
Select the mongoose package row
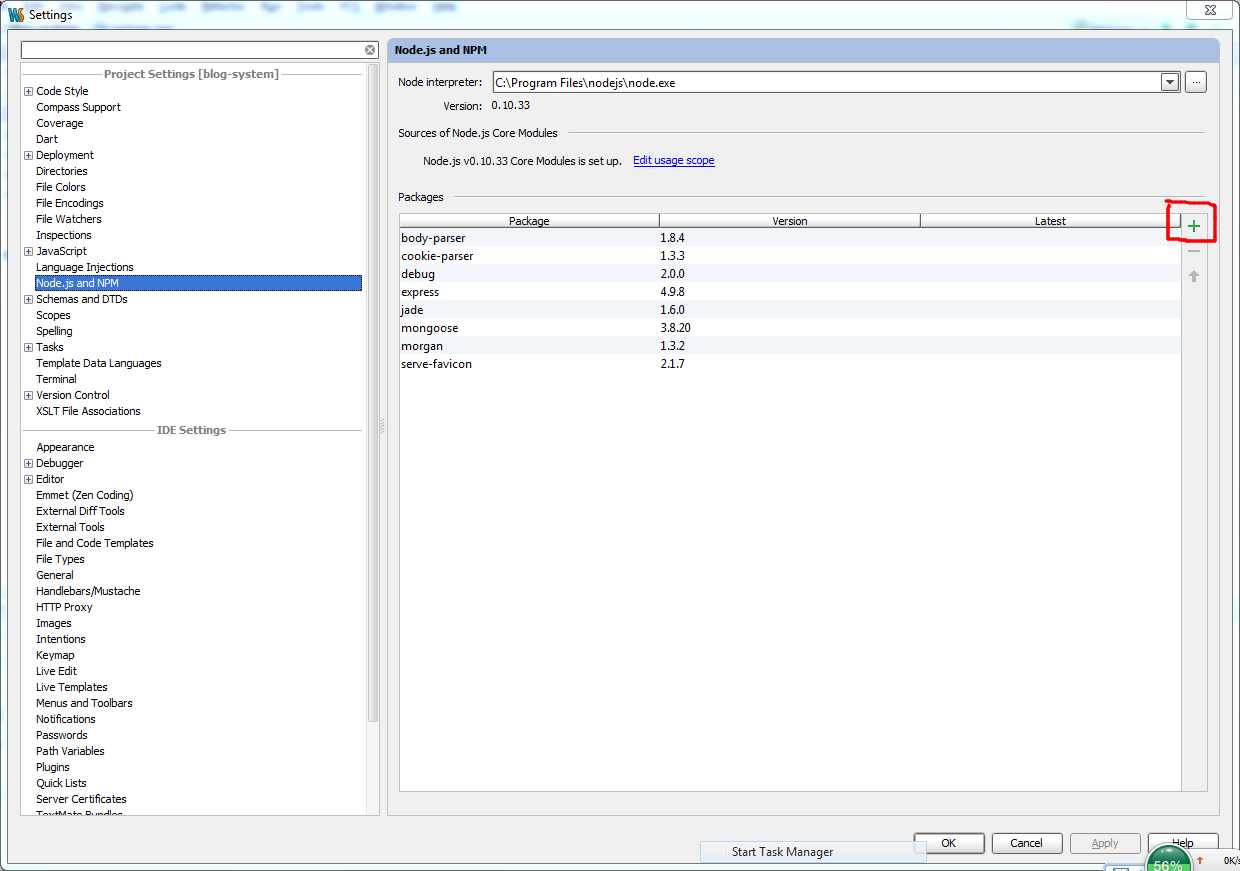point(790,328)
